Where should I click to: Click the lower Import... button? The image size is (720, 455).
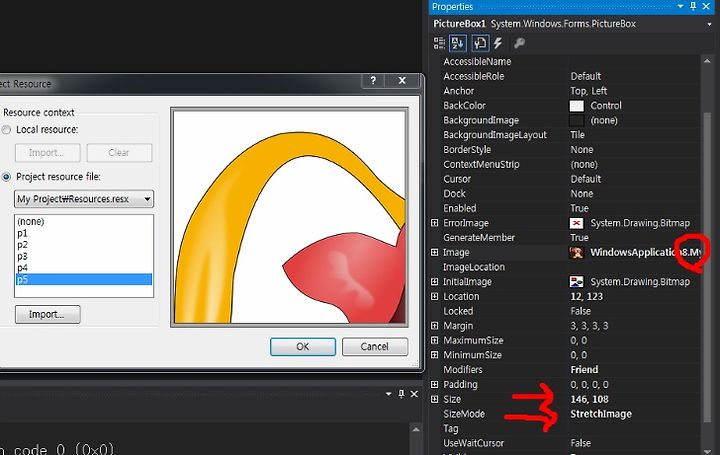[47, 315]
